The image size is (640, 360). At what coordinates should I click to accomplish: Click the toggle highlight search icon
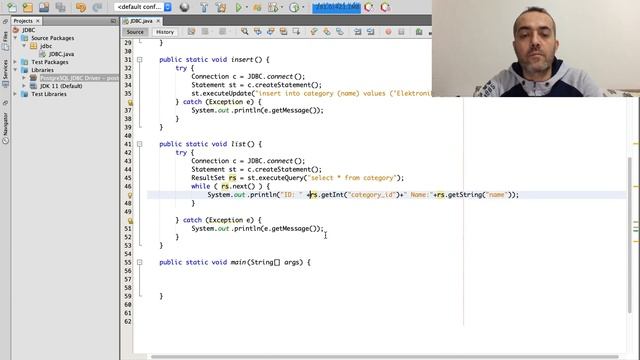click(x=283, y=31)
